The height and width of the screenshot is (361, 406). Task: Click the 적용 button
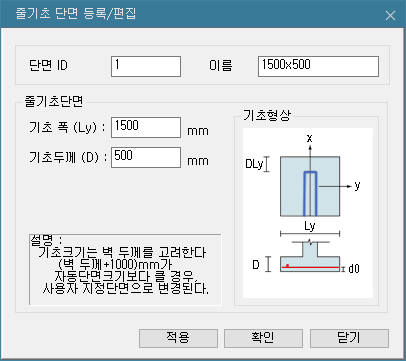coord(178,338)
